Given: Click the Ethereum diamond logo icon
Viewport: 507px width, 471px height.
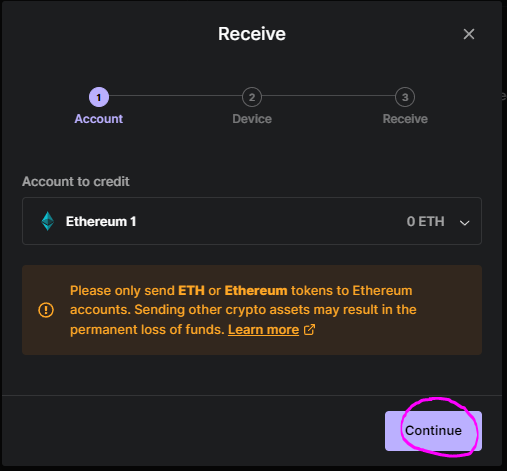Looking at the screenshot, I should 48,221.
